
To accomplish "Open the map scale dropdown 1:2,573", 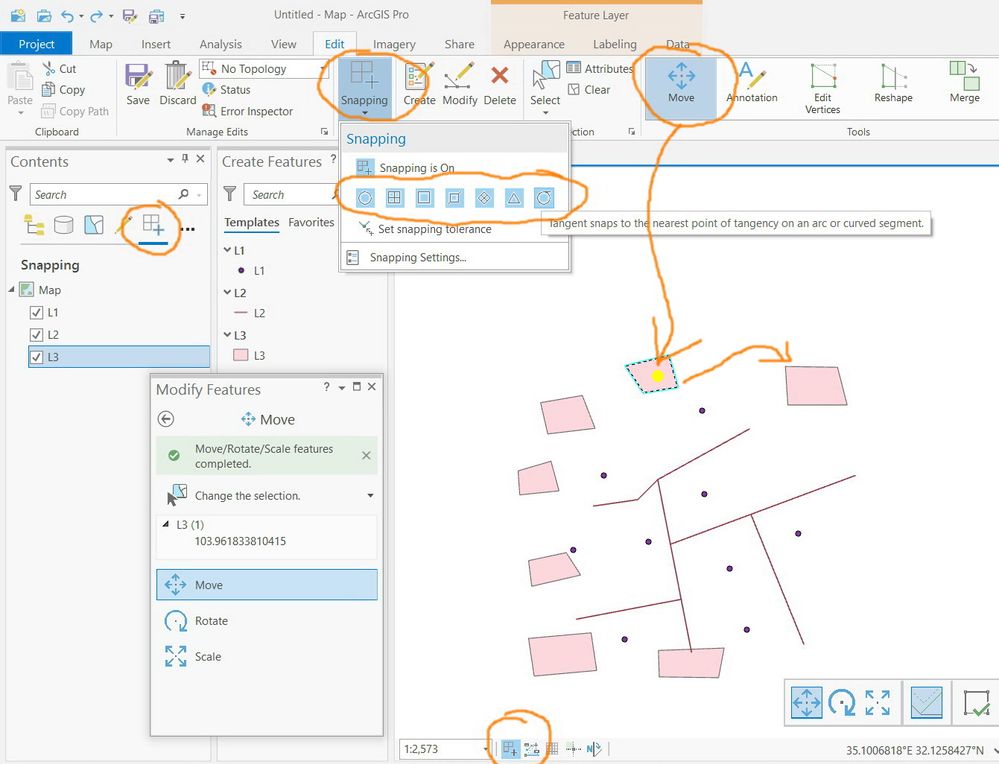I will click(x=486, y=749).
